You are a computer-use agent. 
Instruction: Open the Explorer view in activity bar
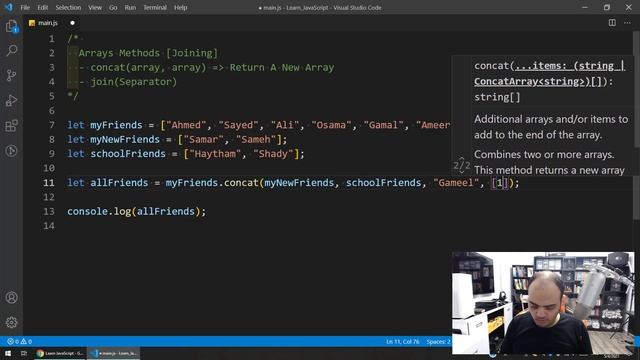[11, 27]
